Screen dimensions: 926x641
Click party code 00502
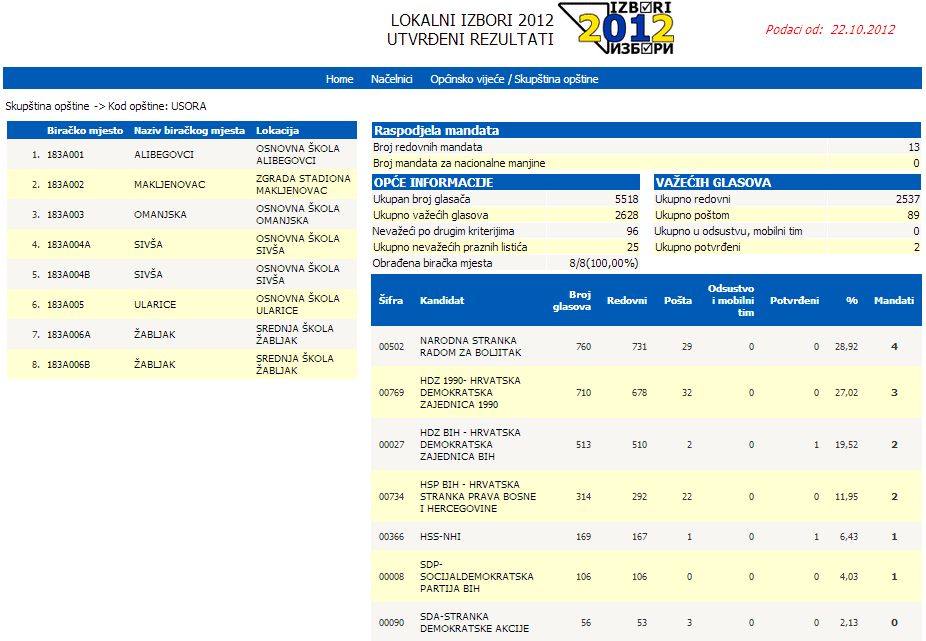[392, 347]
